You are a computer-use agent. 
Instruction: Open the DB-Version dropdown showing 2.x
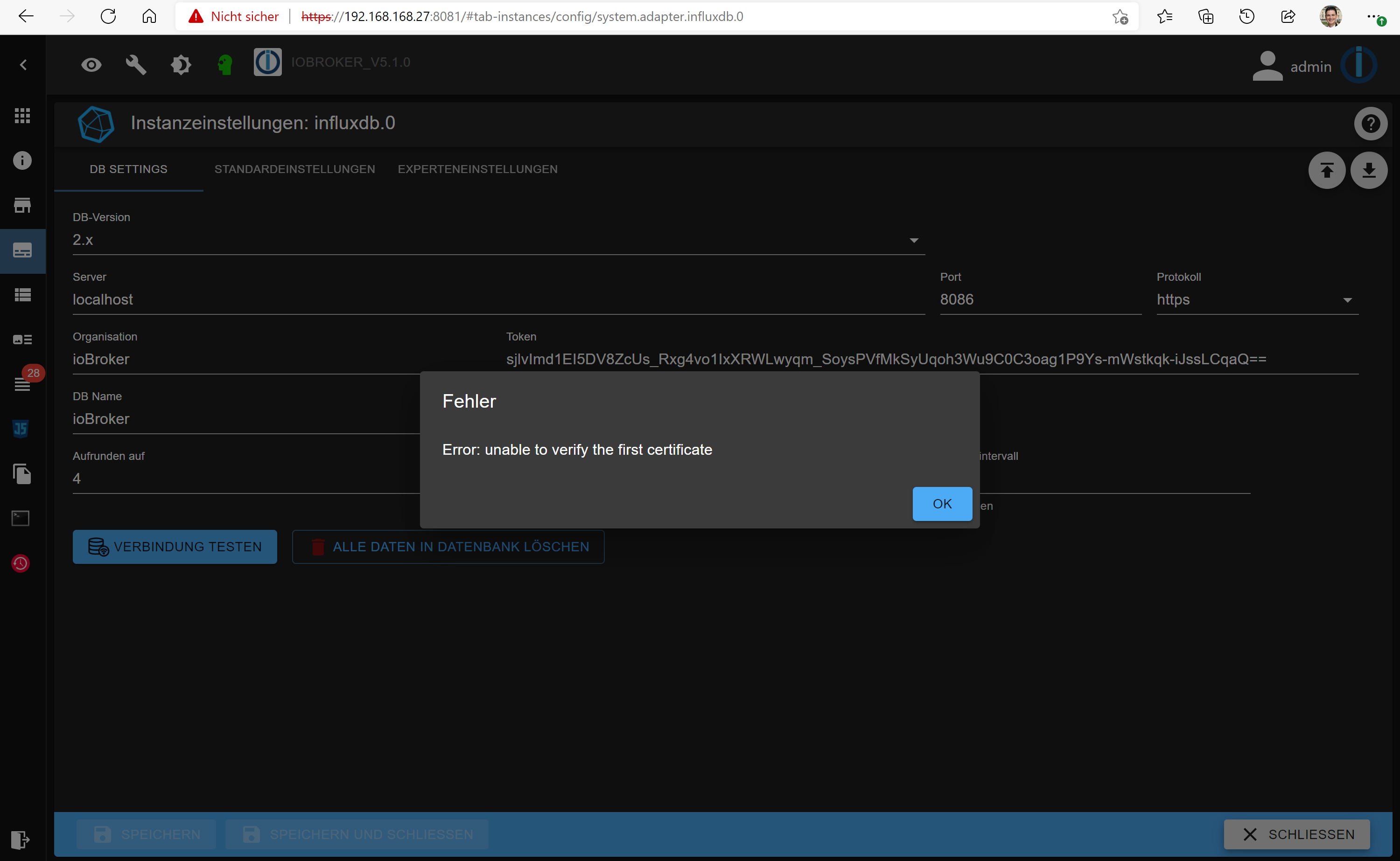(x=914, y=240)
